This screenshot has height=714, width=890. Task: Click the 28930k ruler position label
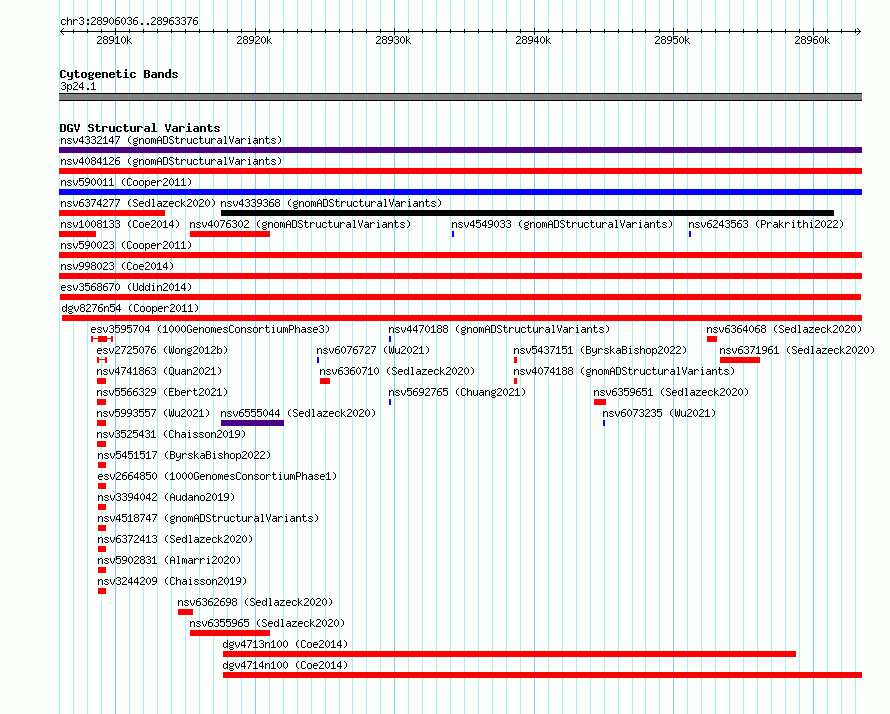[393, 40]
